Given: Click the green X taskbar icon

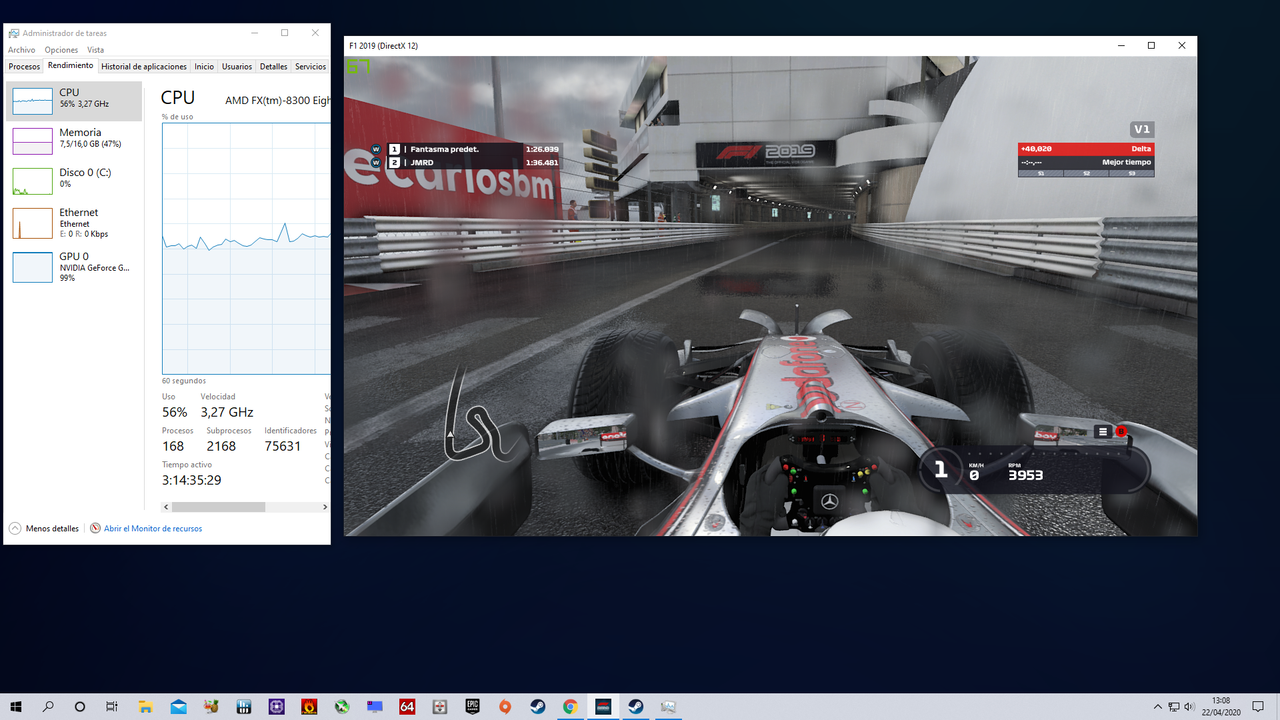Looking at the screenshot, I should click(x=342, y=706).
